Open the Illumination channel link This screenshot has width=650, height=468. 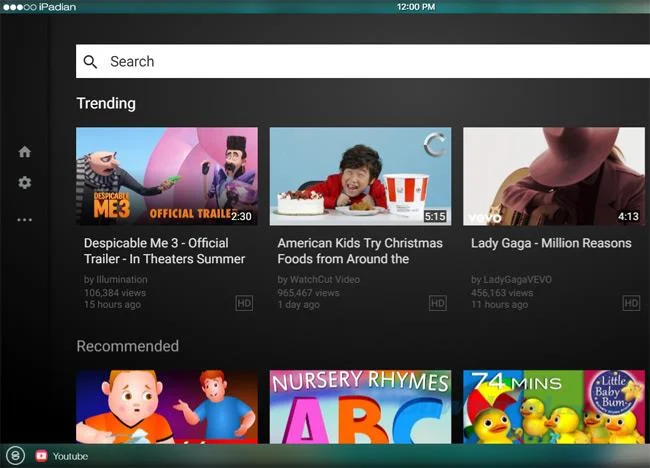(116, 279)
